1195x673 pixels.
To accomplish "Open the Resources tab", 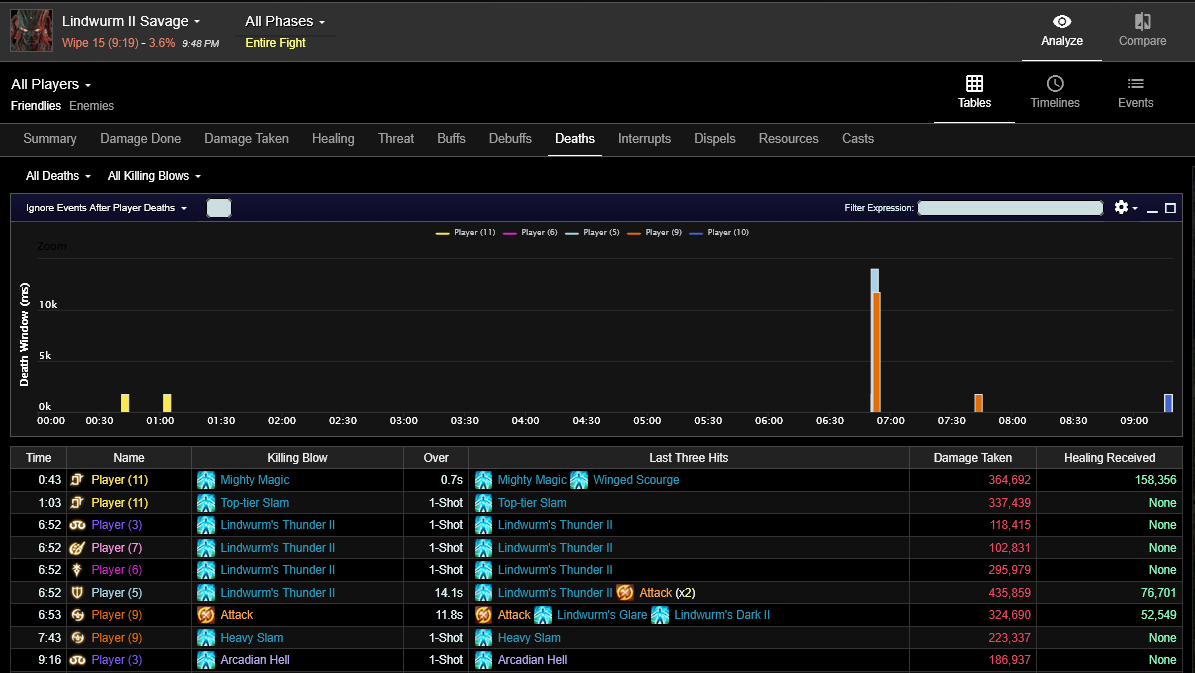I will pyautogui.click(x=788, y=139).
